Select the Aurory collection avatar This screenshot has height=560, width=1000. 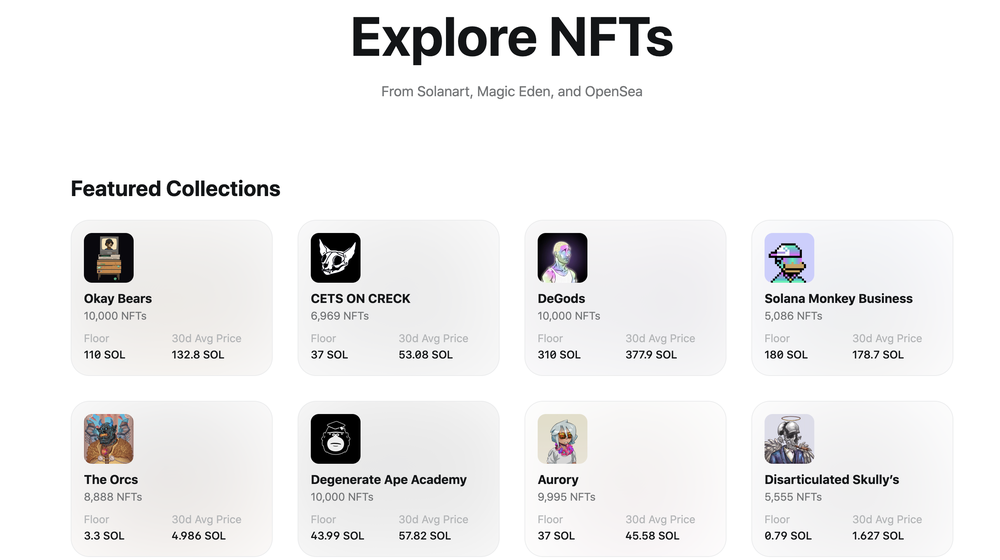tap(563, 439)
